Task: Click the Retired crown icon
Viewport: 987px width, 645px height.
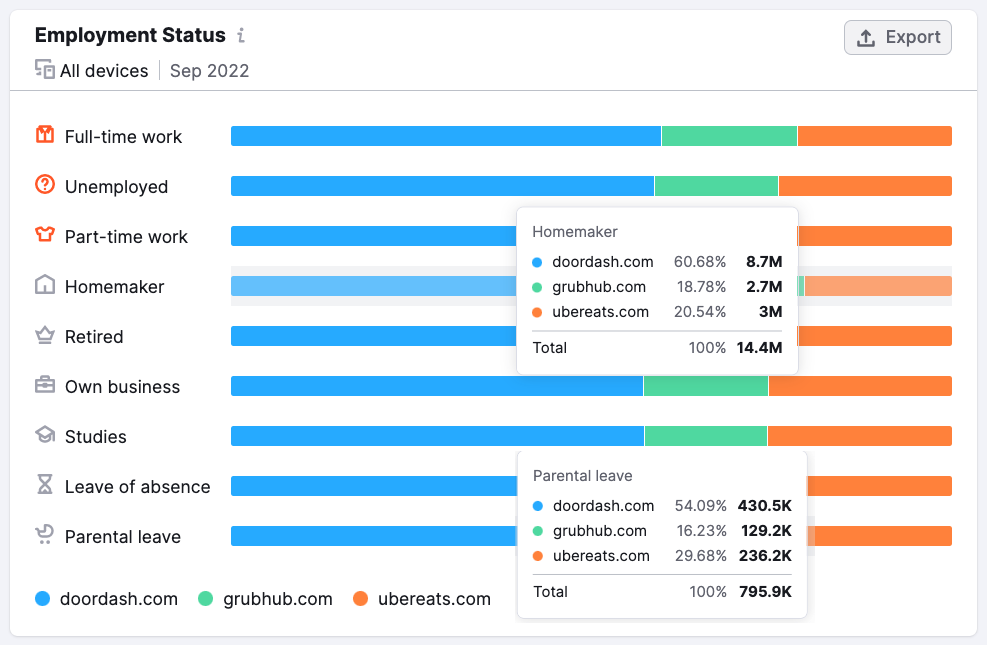Action: pos(45,335)
